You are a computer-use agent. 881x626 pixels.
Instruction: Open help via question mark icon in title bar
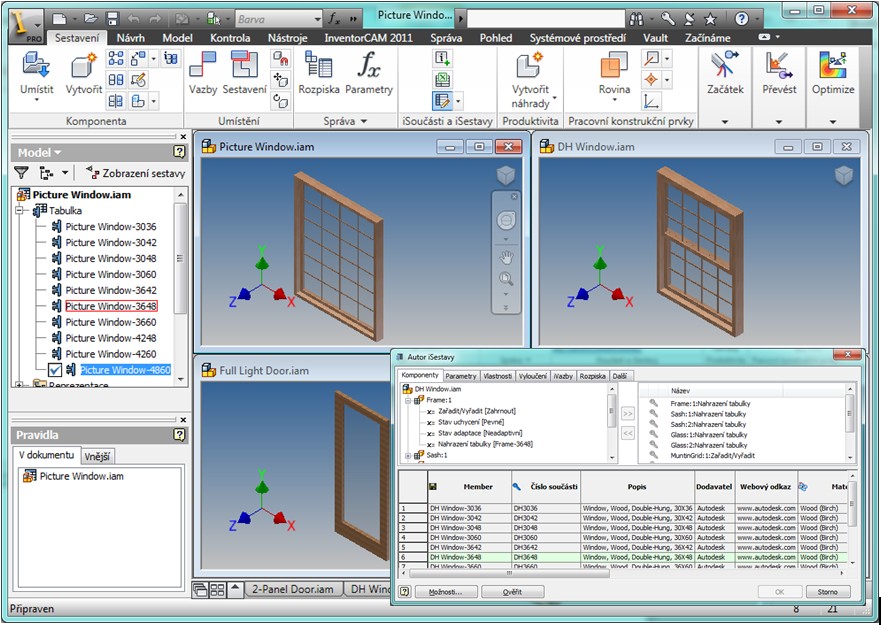coord(742,19)
